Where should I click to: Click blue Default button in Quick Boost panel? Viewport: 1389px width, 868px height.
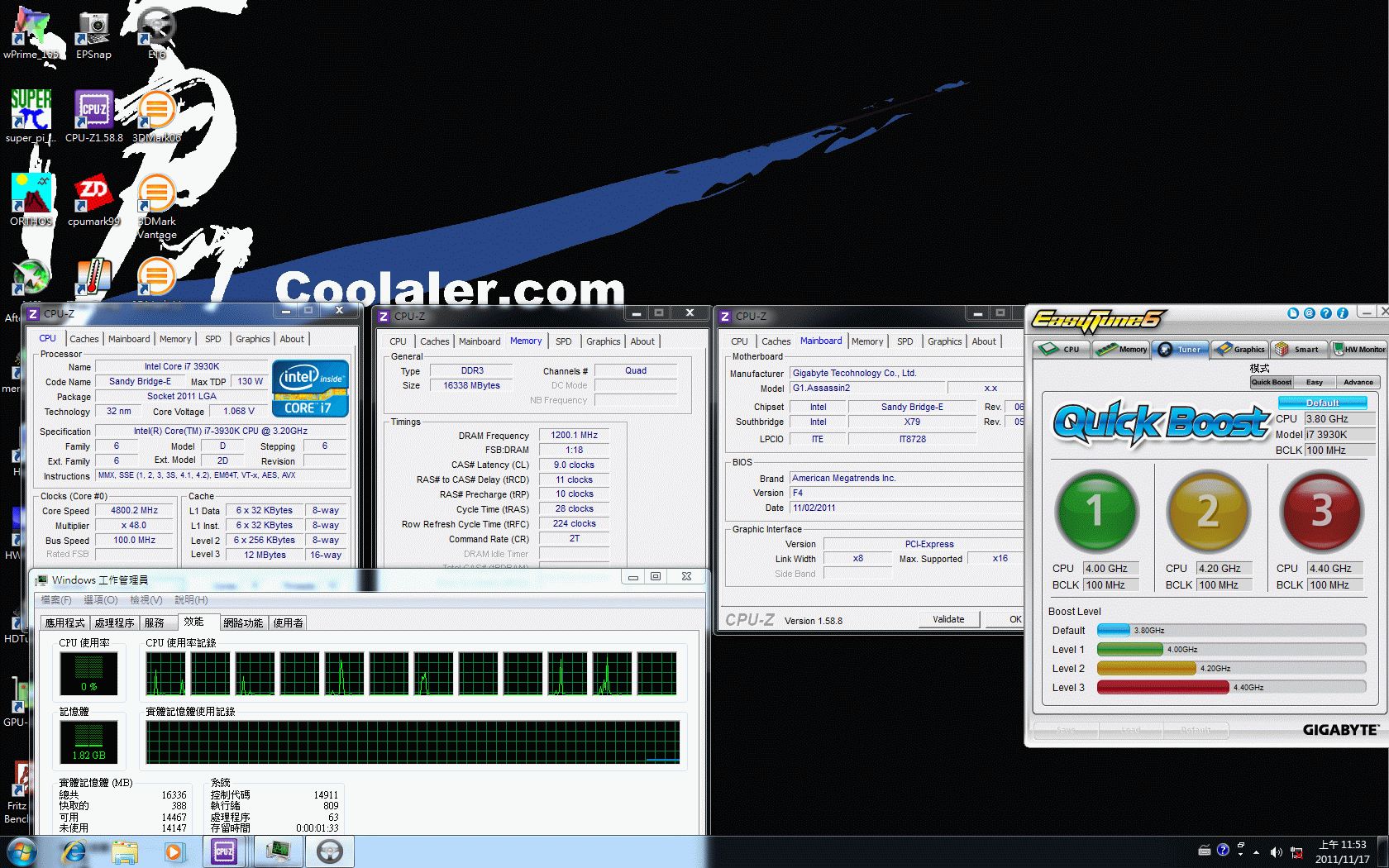coord(1323,403)
